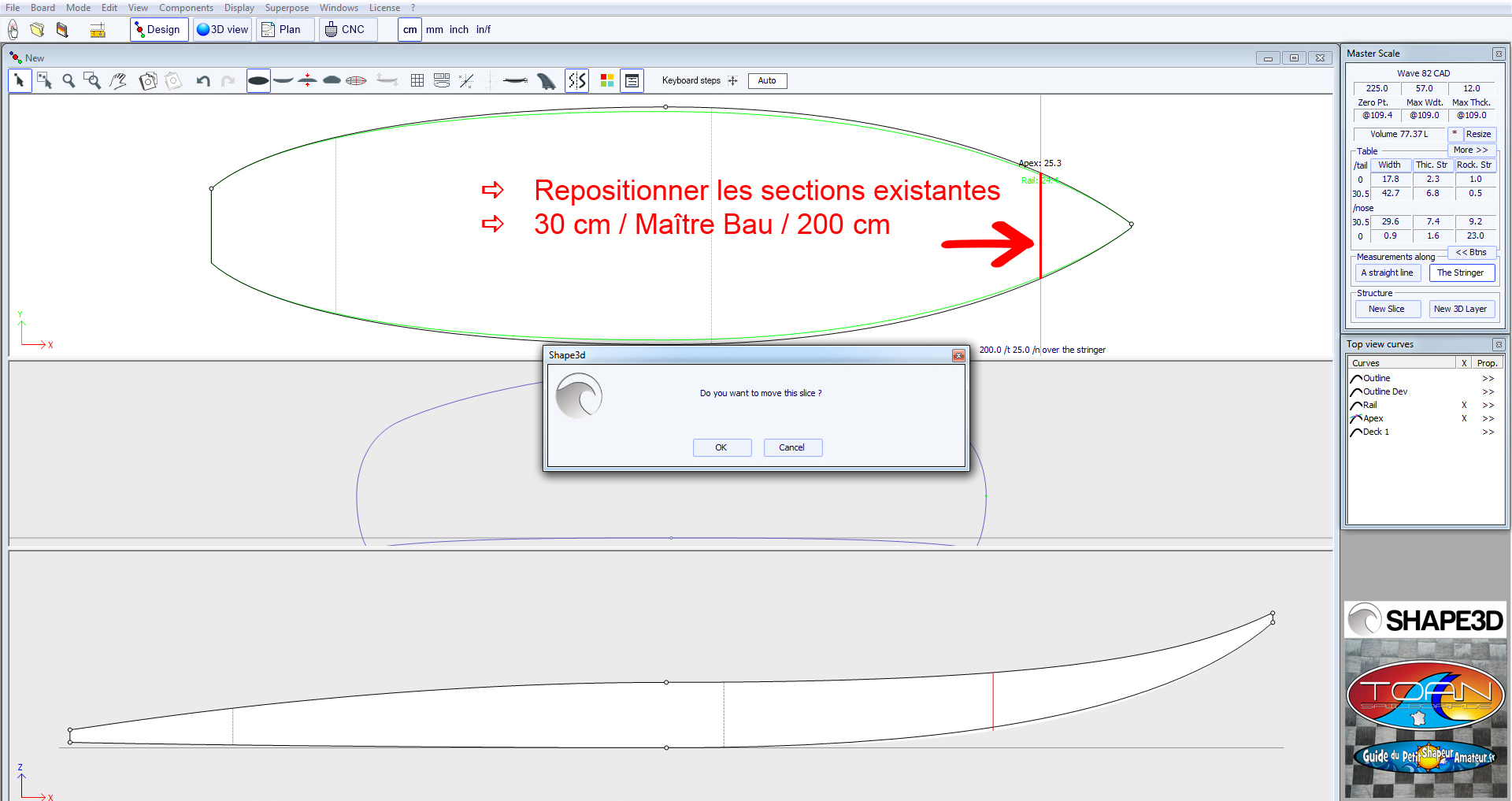The width and height of the screenshot is (1512, 801).
Task: Click the ruler measurement icon in top toolbar
Action: point(98,30)
